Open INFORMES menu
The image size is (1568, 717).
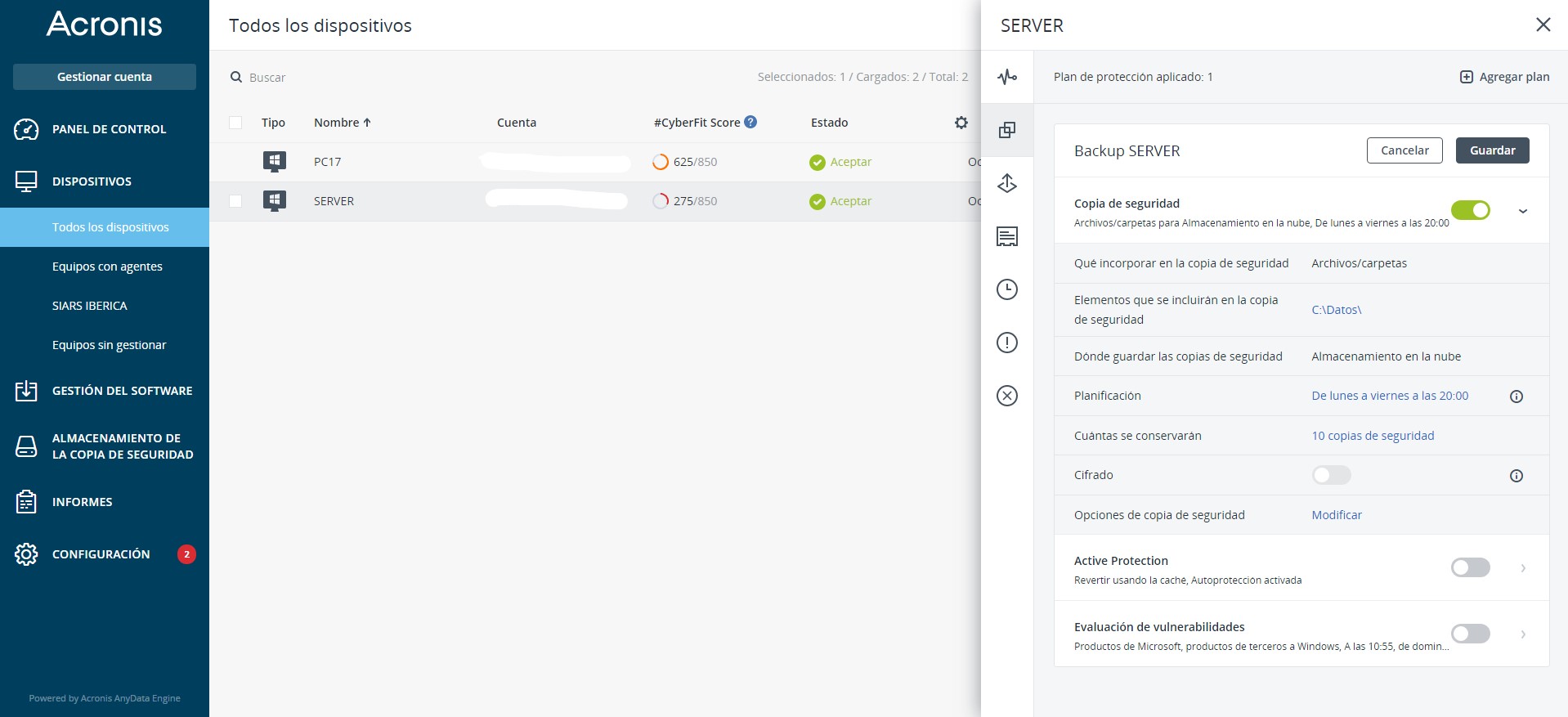(x=105, y=502)
